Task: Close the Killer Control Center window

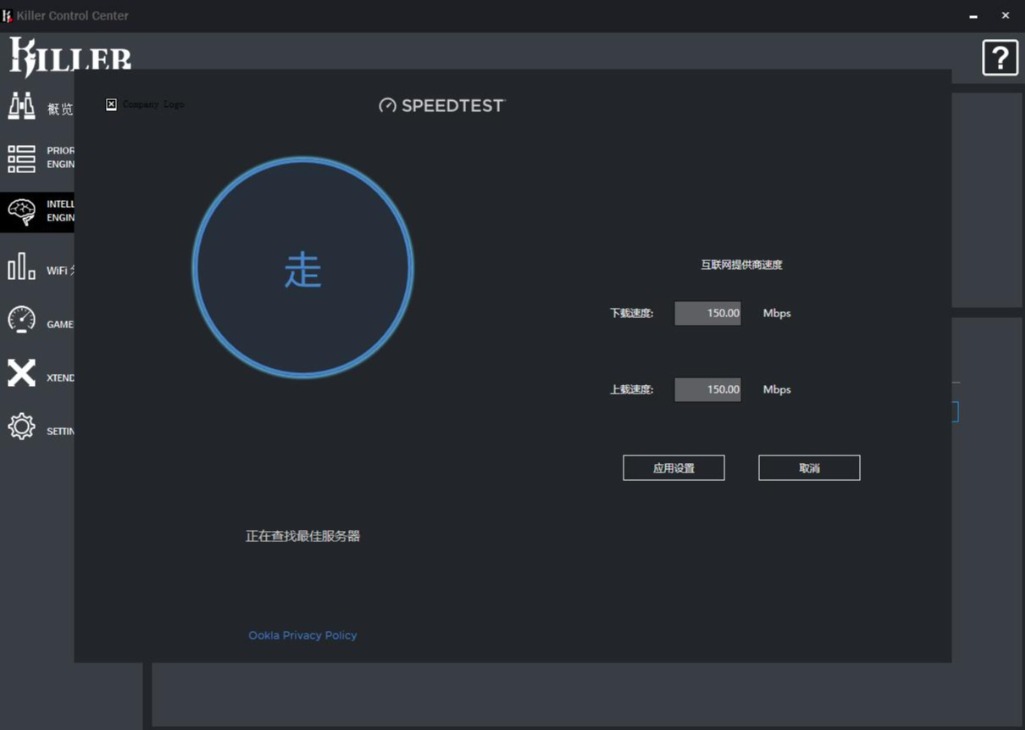Action: tap(1005, 15)
